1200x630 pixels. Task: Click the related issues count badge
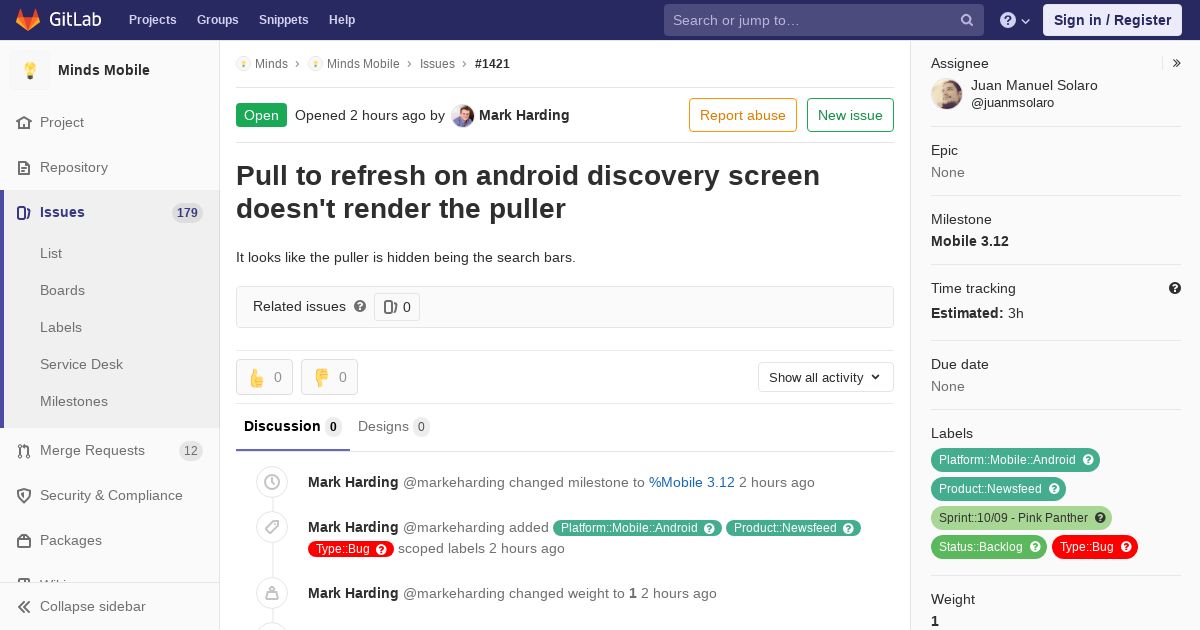click(x=397, y=307)
